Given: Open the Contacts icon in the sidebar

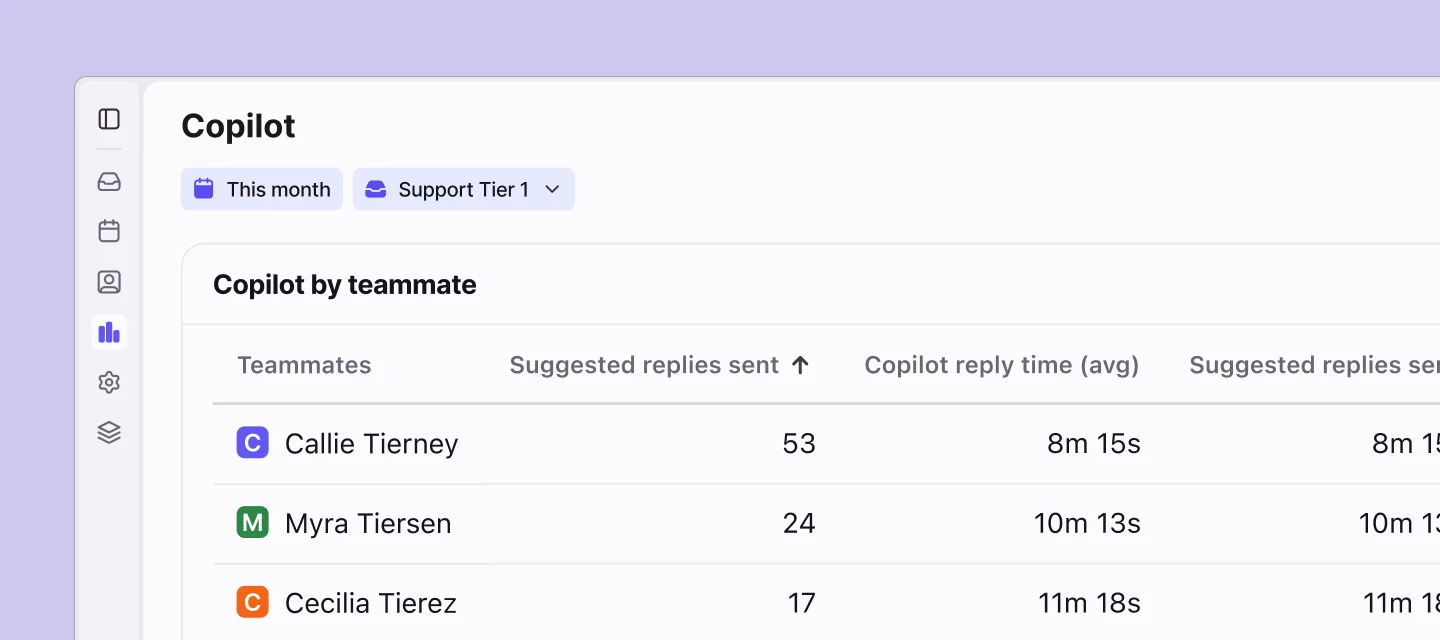Looking at the screenshot, I should [x=108, y=282].
